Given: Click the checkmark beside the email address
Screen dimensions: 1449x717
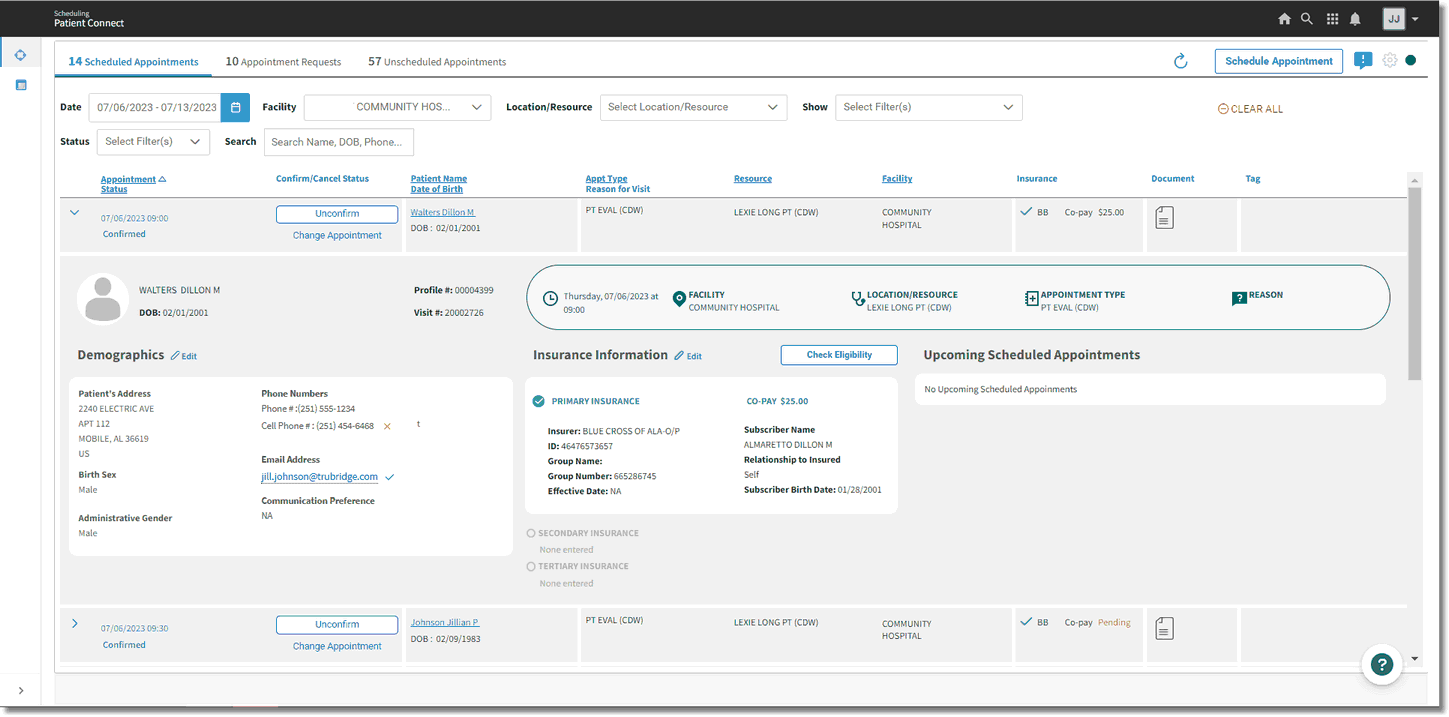Looking at the screenshot, I should click(389, 477).
